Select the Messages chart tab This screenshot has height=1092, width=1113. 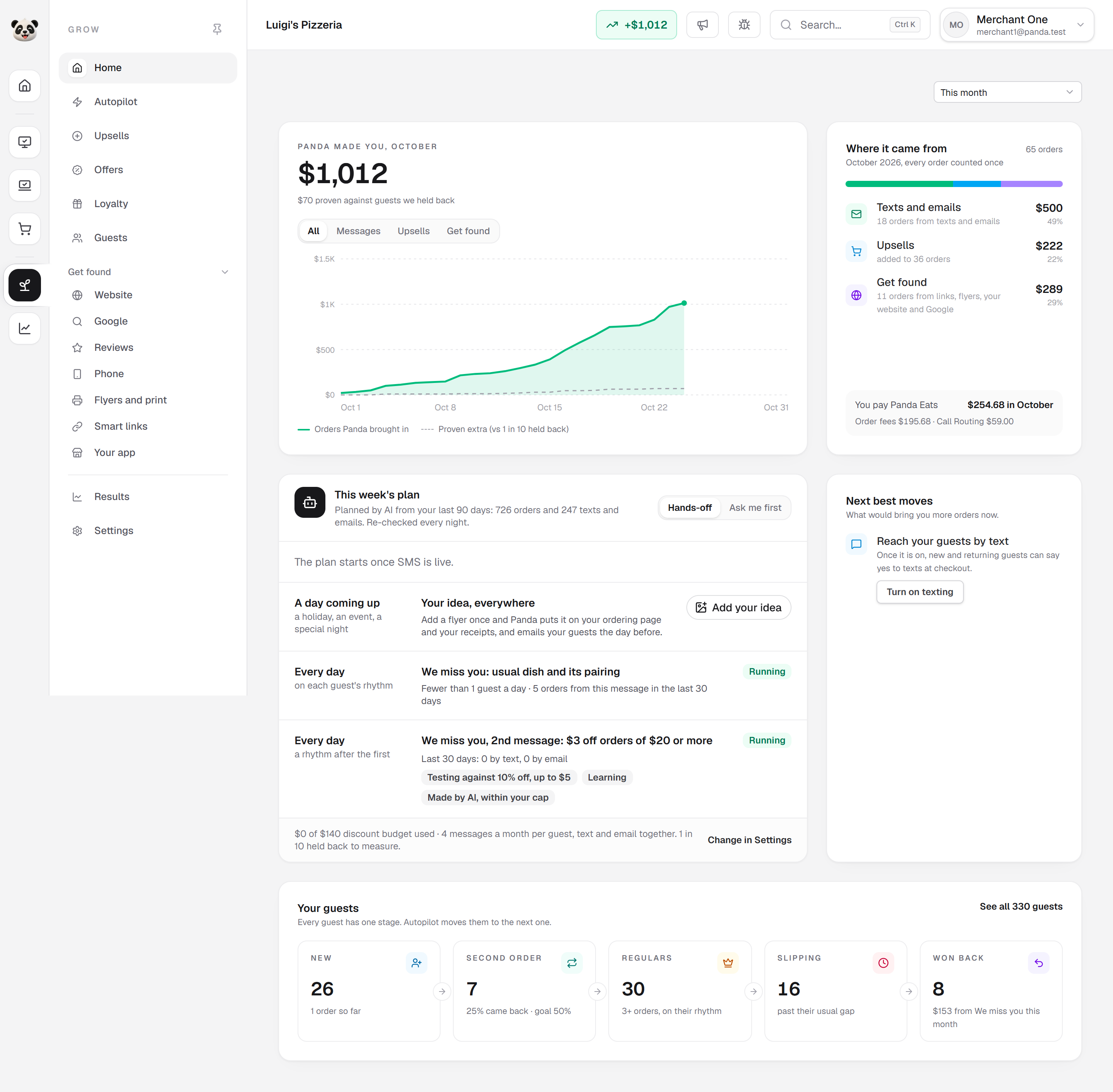358,231
